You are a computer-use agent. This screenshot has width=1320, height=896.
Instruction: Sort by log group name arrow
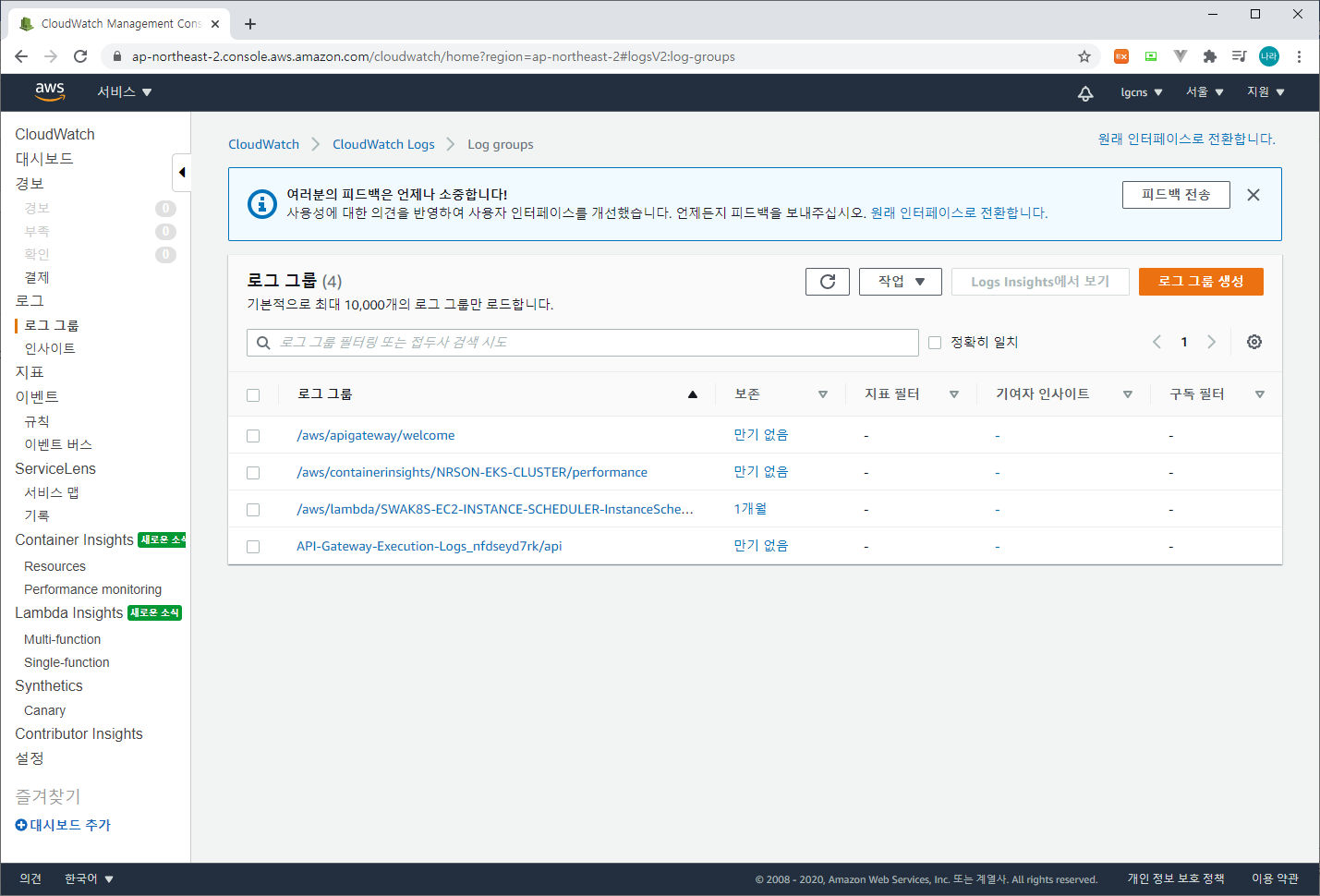click(x=693, y=394)
